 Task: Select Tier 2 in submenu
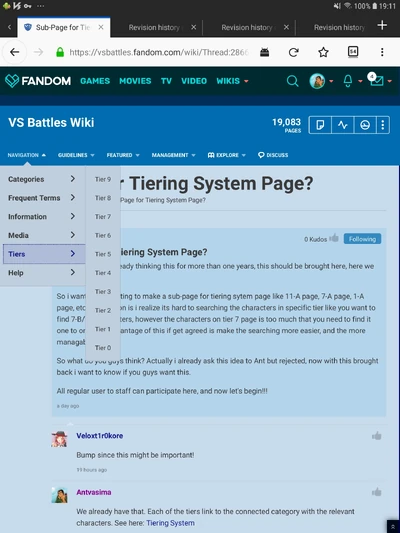click(103, 310)
